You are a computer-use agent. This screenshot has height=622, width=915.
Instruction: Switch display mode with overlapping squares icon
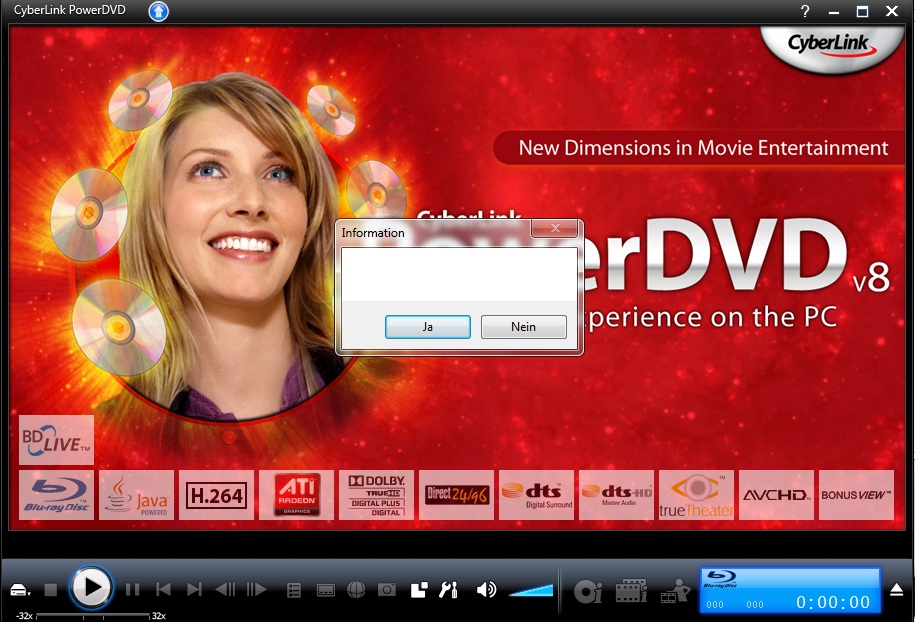point(419,590)
